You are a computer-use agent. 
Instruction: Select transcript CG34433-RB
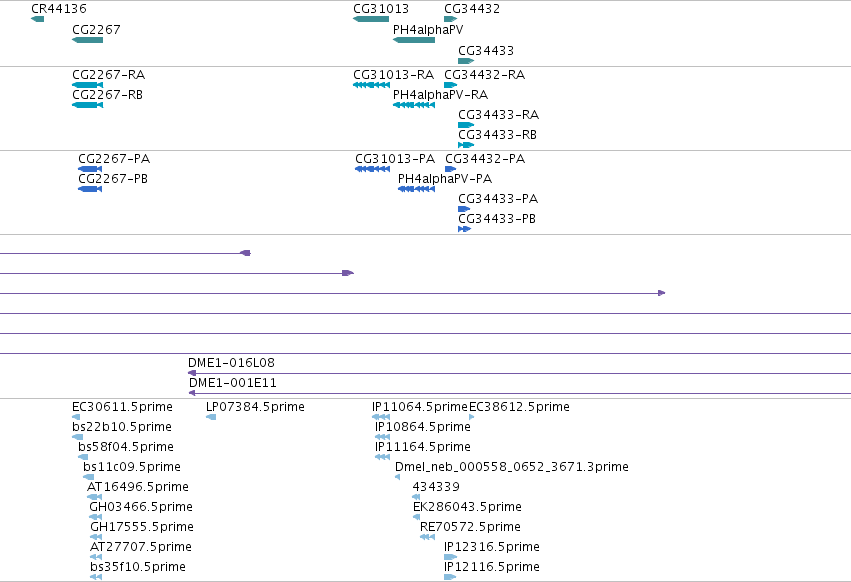(x=466, y=145)
